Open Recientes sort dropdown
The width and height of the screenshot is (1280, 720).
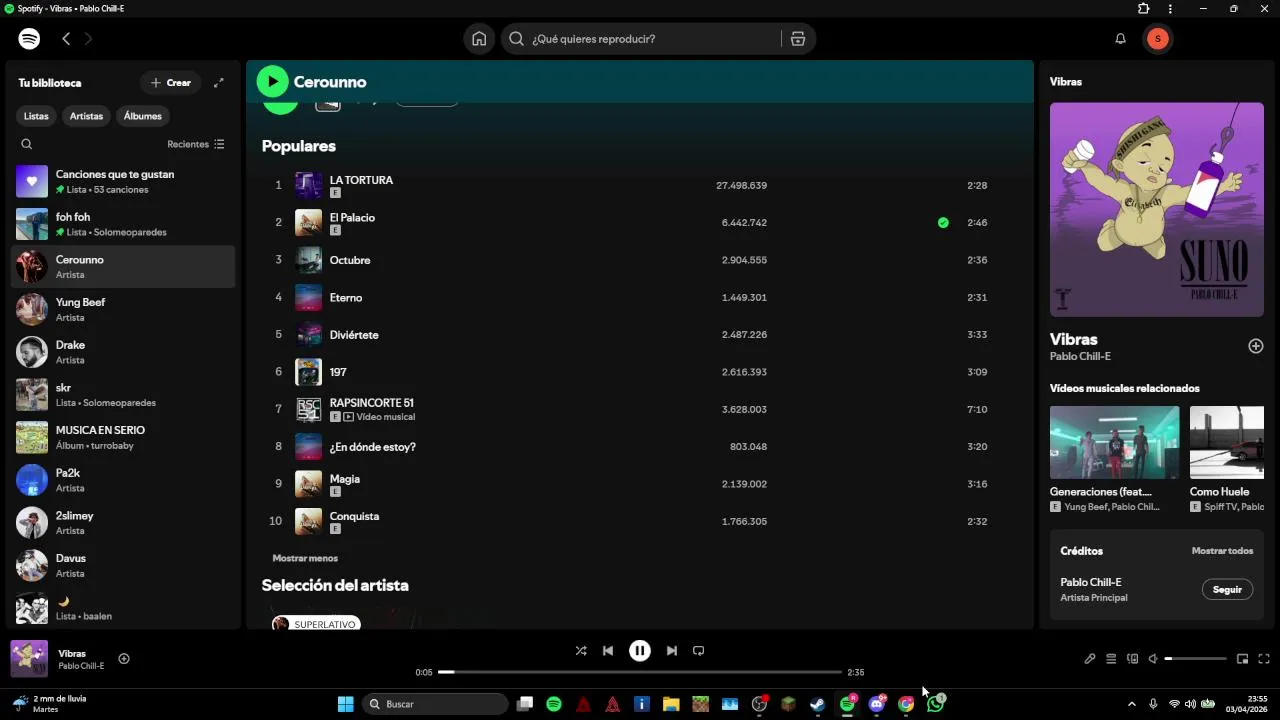pos(196,144)
